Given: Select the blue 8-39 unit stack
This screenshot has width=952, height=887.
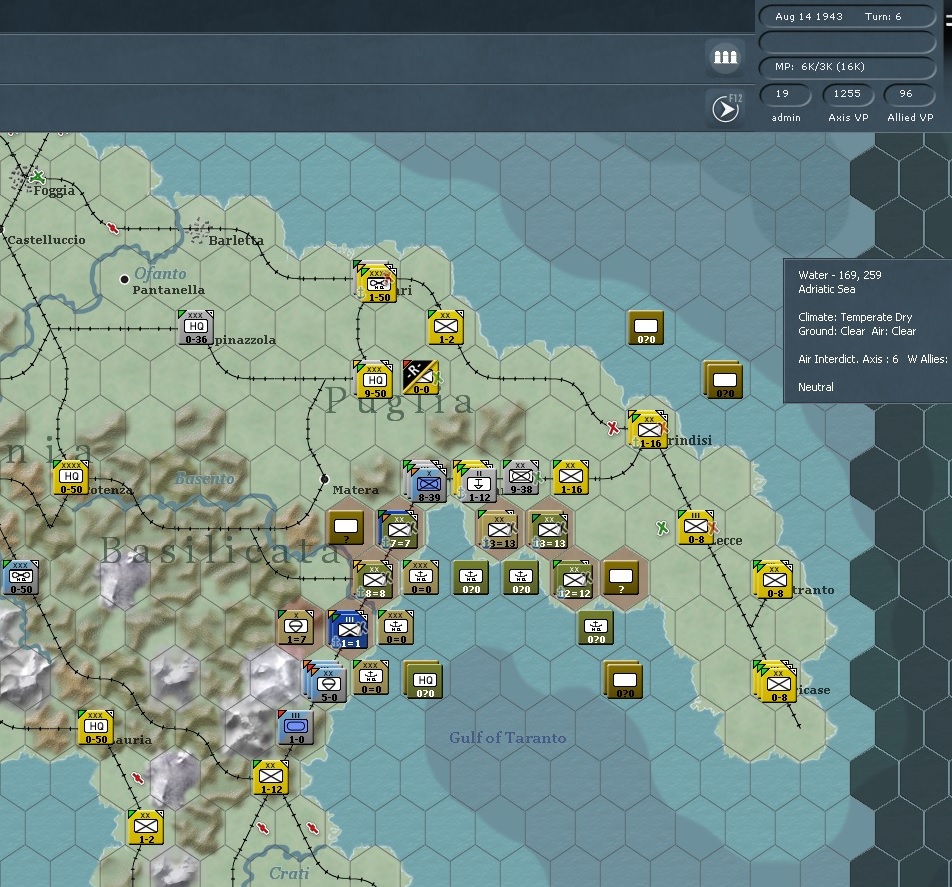Looking at the screenshot, I should (426, 482).
